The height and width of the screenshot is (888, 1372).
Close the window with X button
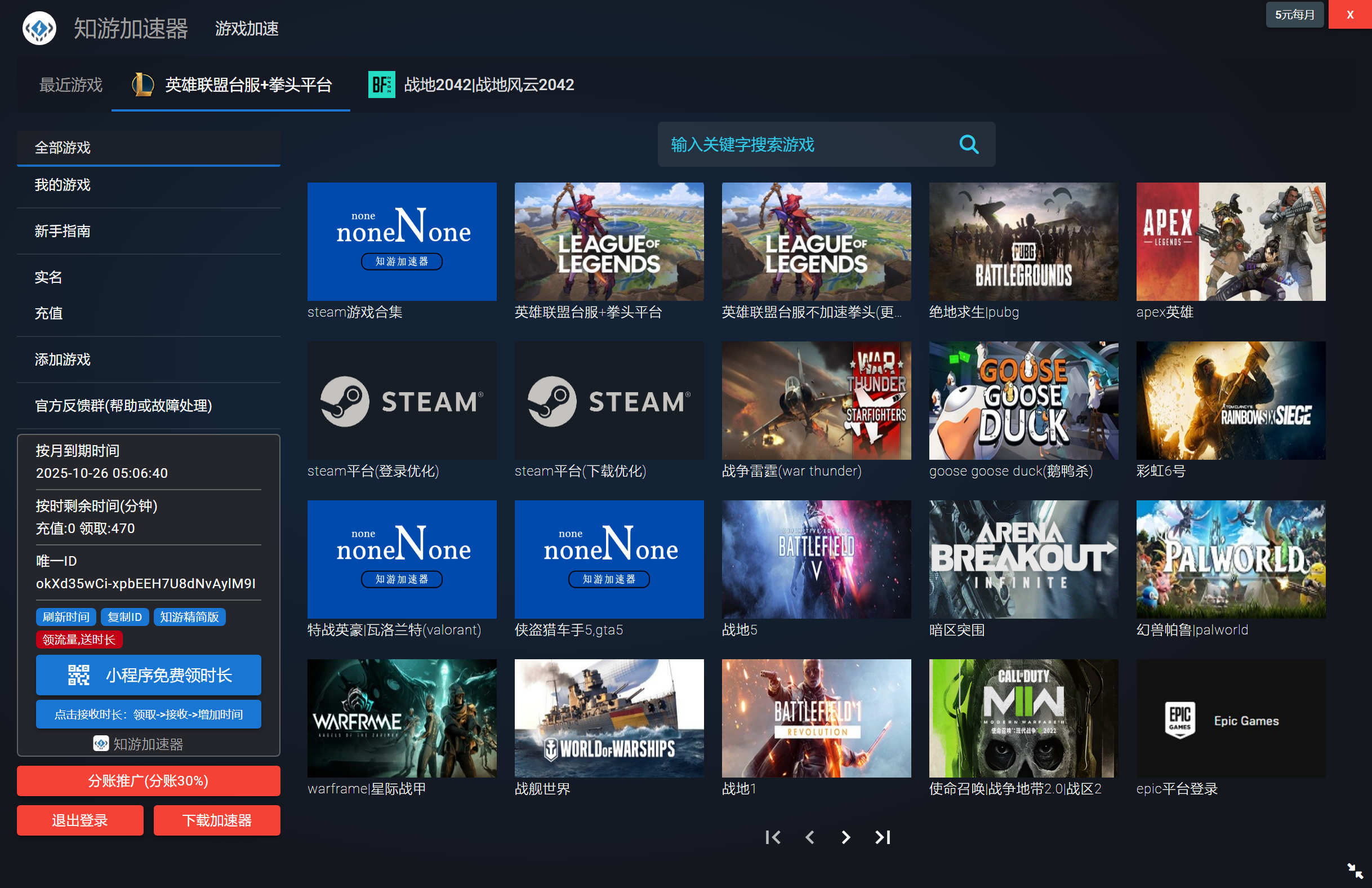pos(1349,15)
